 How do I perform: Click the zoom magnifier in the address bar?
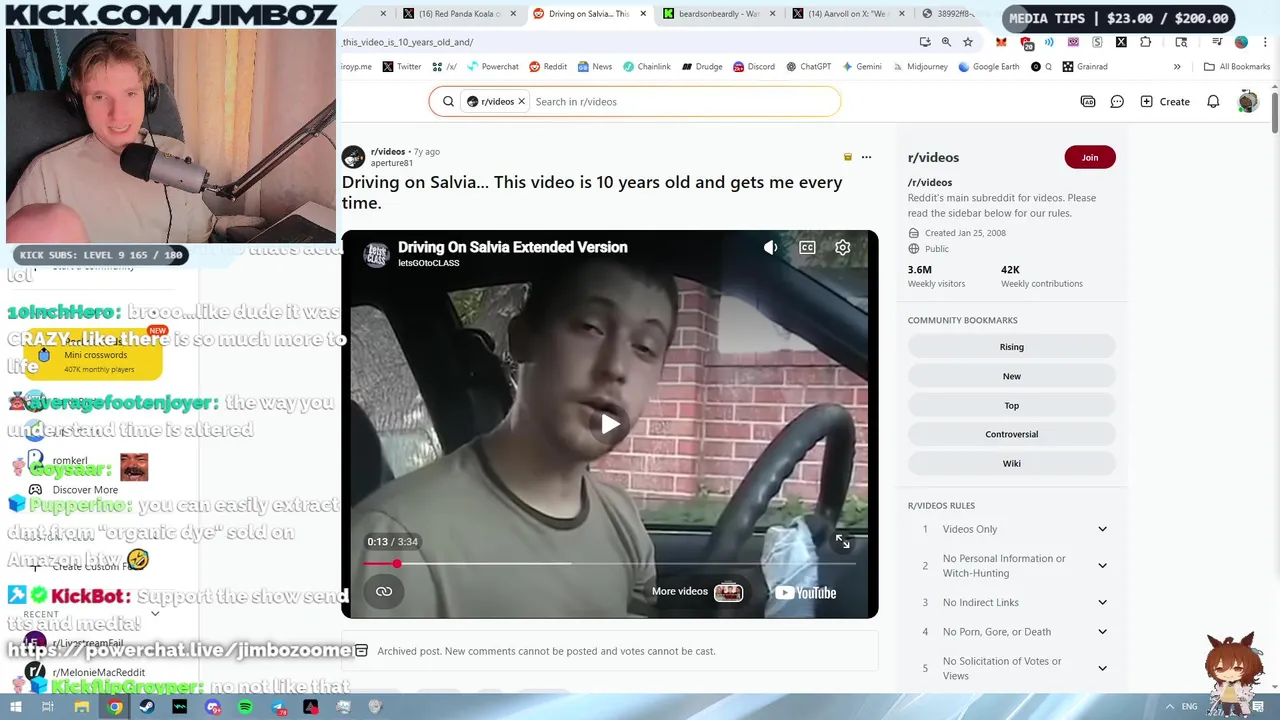pyautogui.click(x=946, y=42)
